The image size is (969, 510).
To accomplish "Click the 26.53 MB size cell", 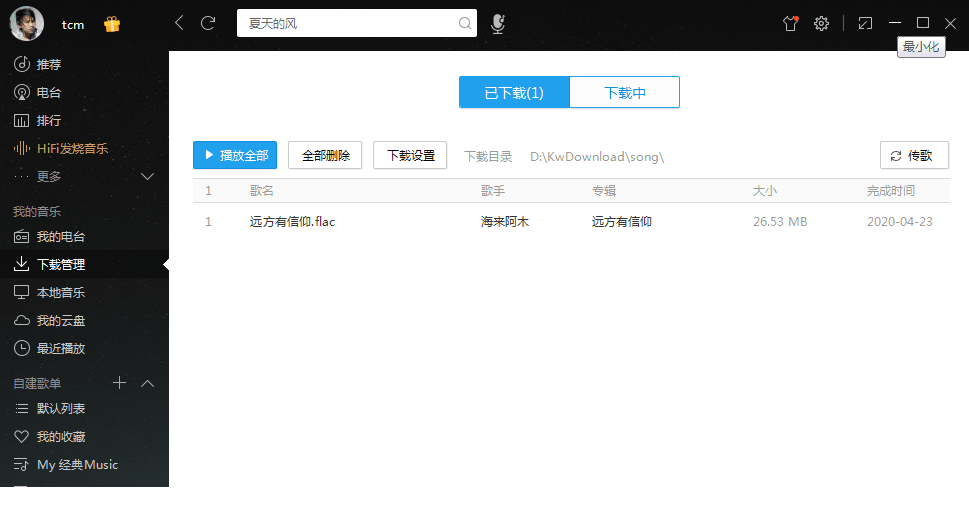I will 780,221.
